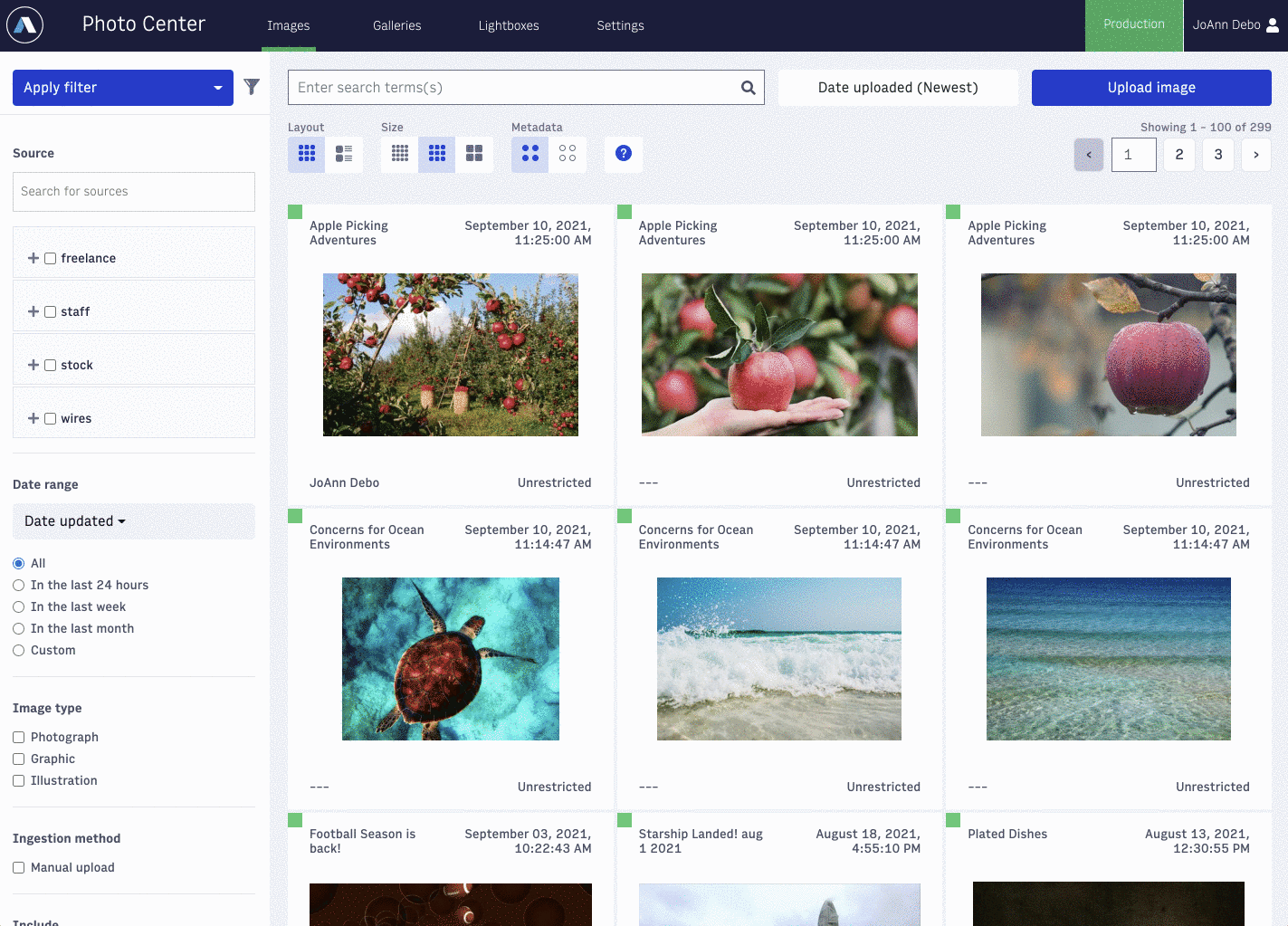The height and width of the screenshot is (926, 1288).
Task: Switch to grid layout view
Action: pos(307,154)
